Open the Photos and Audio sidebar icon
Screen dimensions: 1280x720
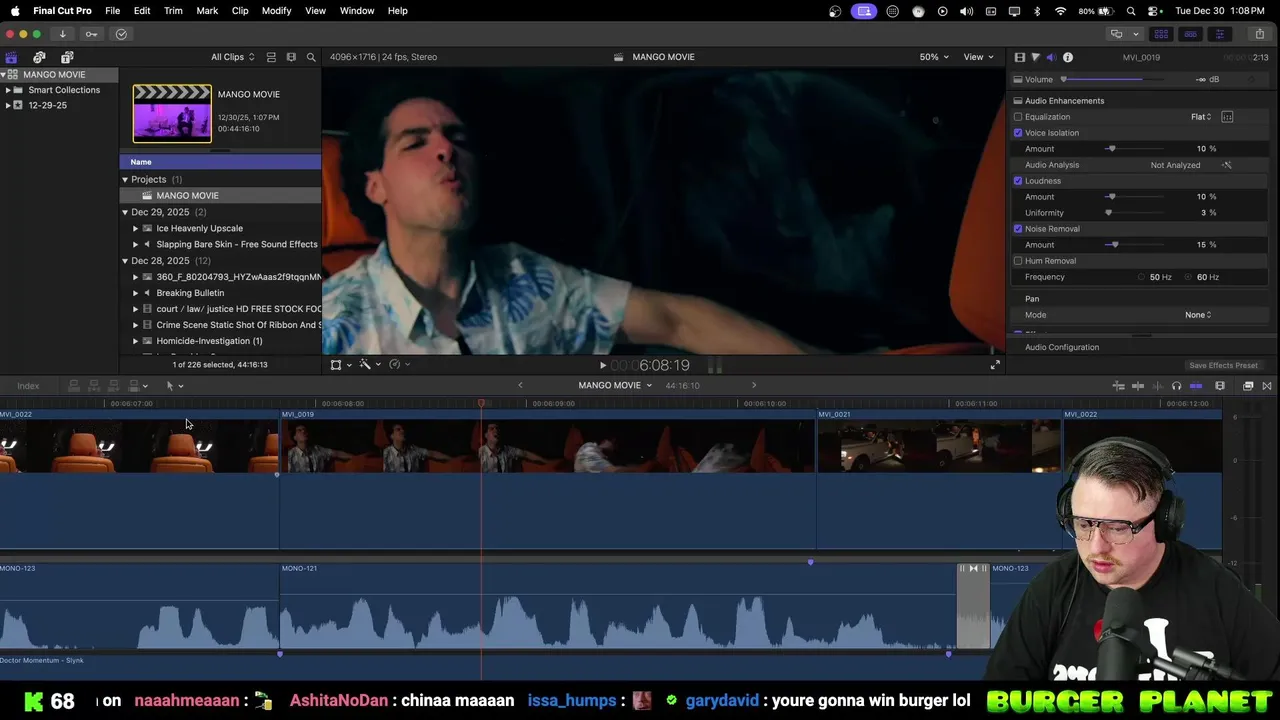(x=39, y=57)
